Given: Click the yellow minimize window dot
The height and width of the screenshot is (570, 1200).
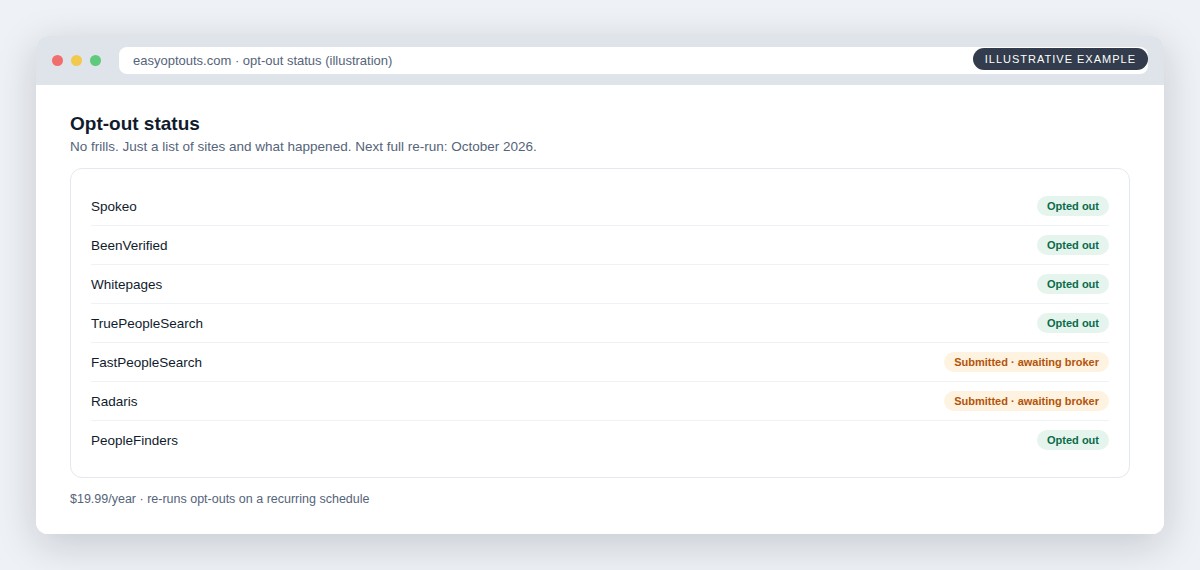Looking at the screenshot, I should 76,60.
